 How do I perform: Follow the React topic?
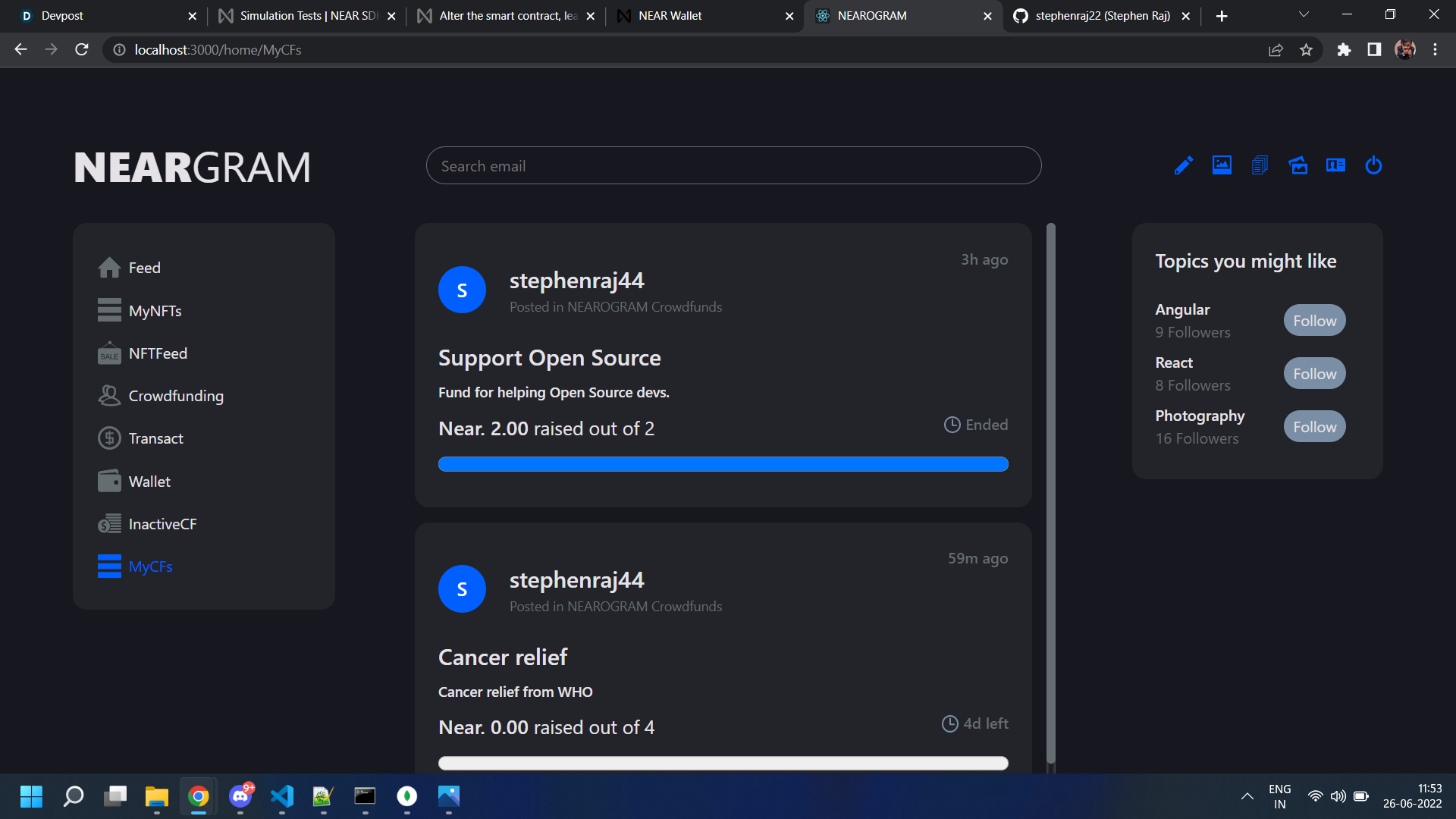coord(1314,374)
